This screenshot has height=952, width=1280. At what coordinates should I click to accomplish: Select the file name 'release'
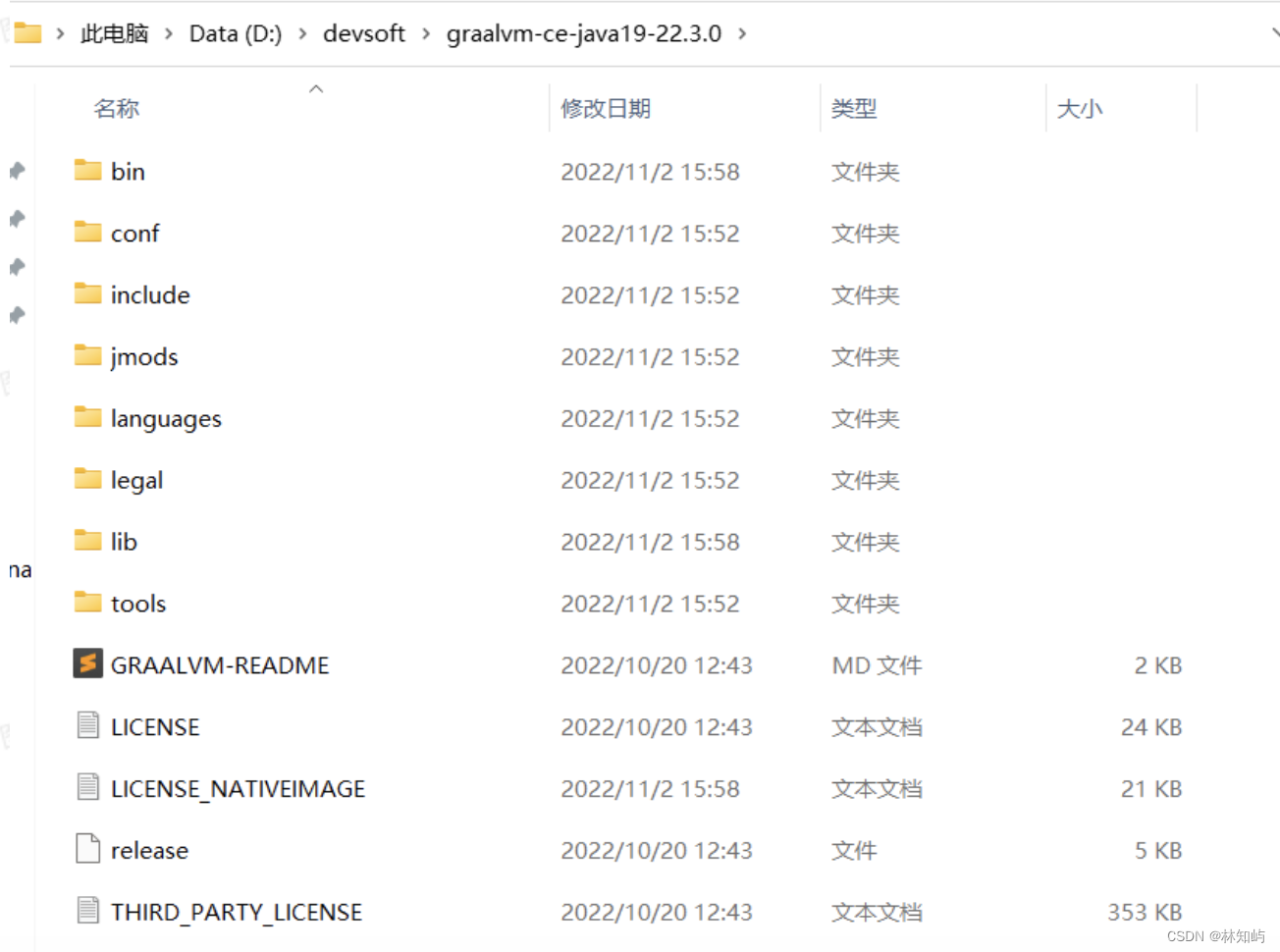point(149,851)
